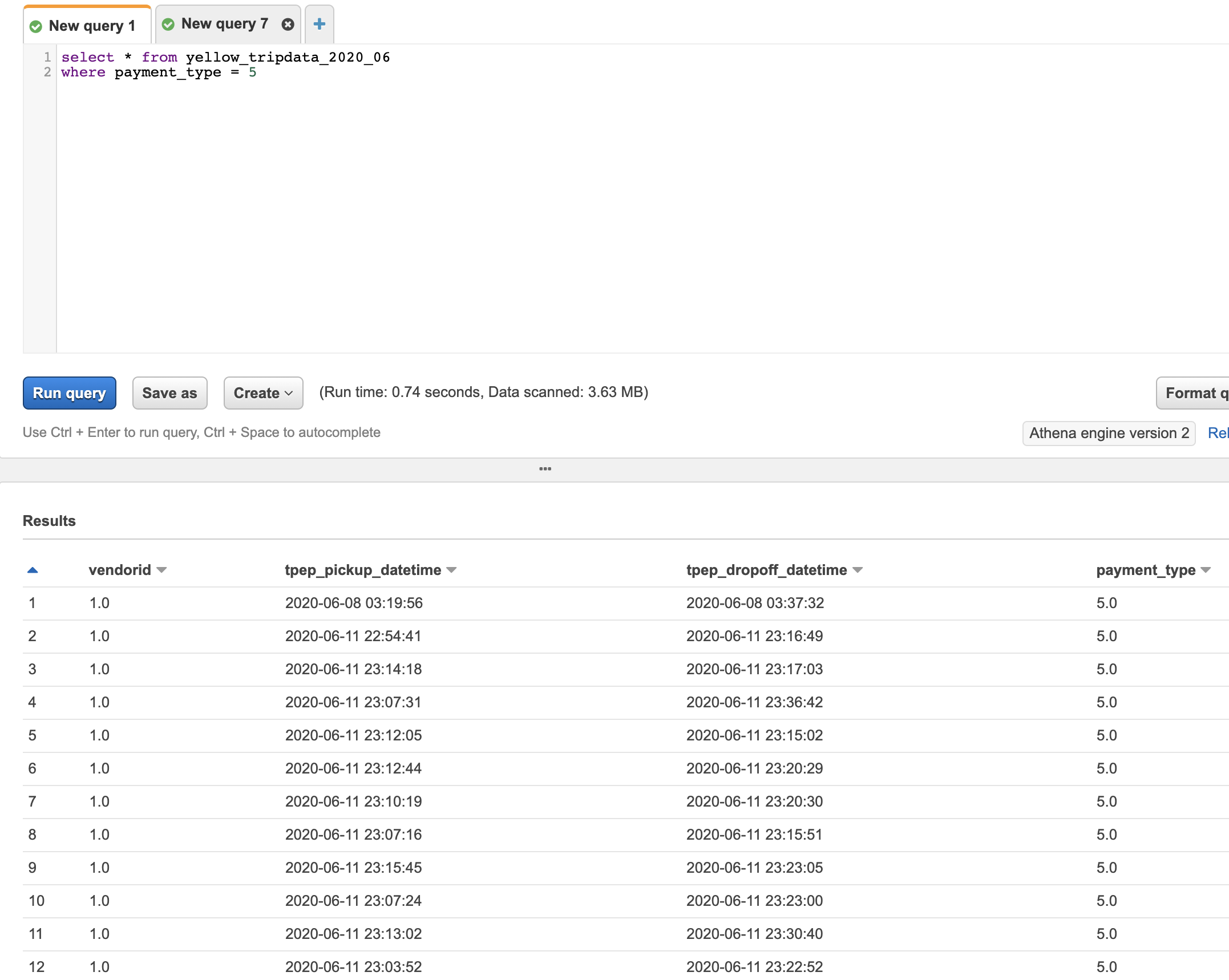Select pickup time cell in row 1
This screenshot has height=980, width=1229.
click(x=354, y=603)
